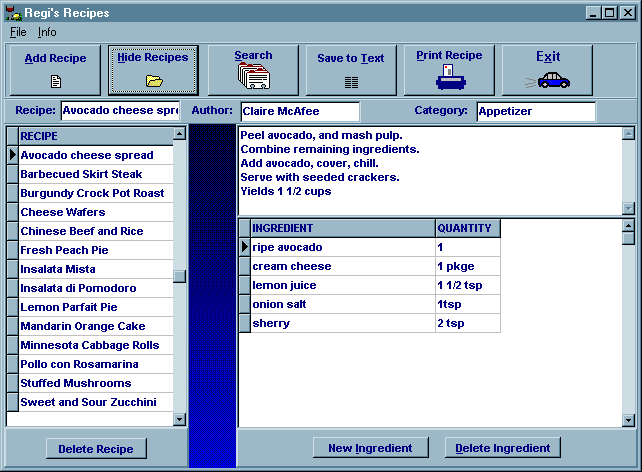
Task: Select the Avocado cheese spread recipe row
Action: [96, 156]
